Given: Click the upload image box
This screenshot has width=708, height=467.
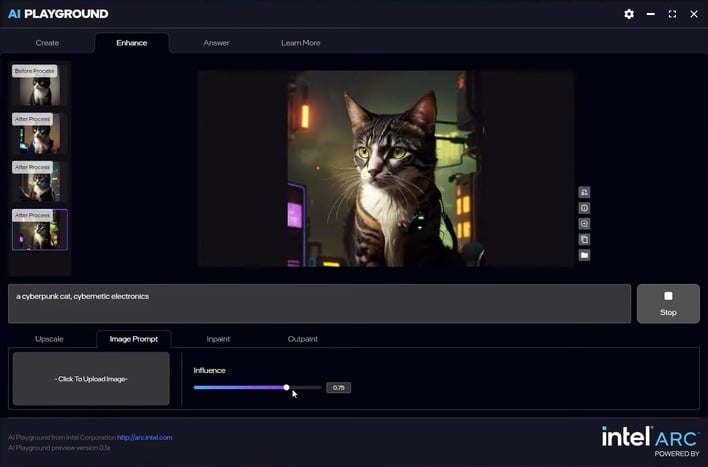Looking at the screenshot, I should [91, 378].
